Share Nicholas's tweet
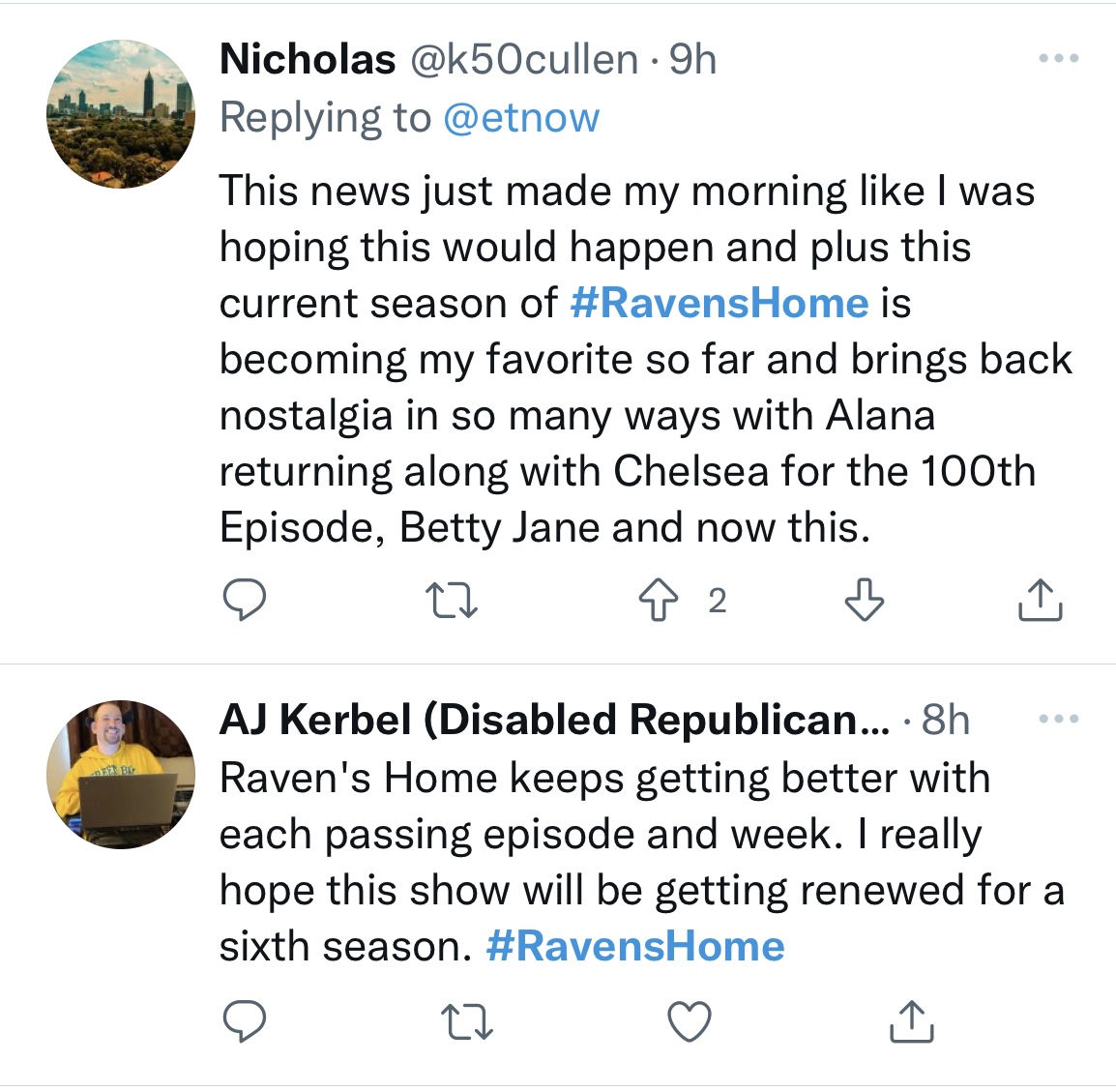The width and height of the screenshot is (1116, 1092). (x=1040, y=601)
